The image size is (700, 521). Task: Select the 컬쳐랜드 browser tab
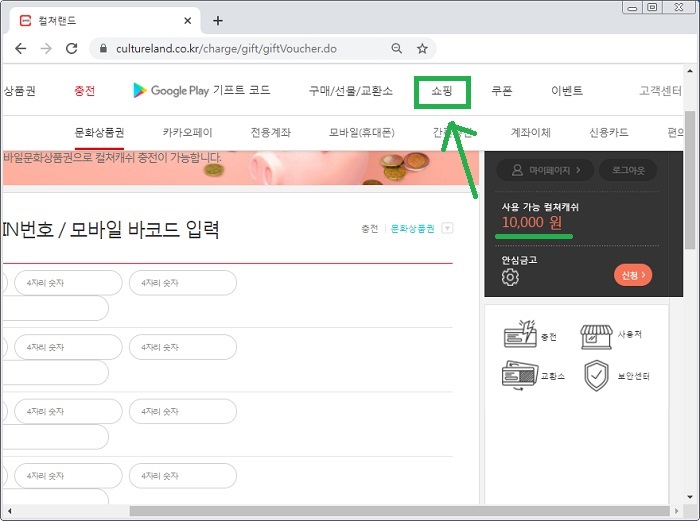pyautogui.click(x=105, y=21)
